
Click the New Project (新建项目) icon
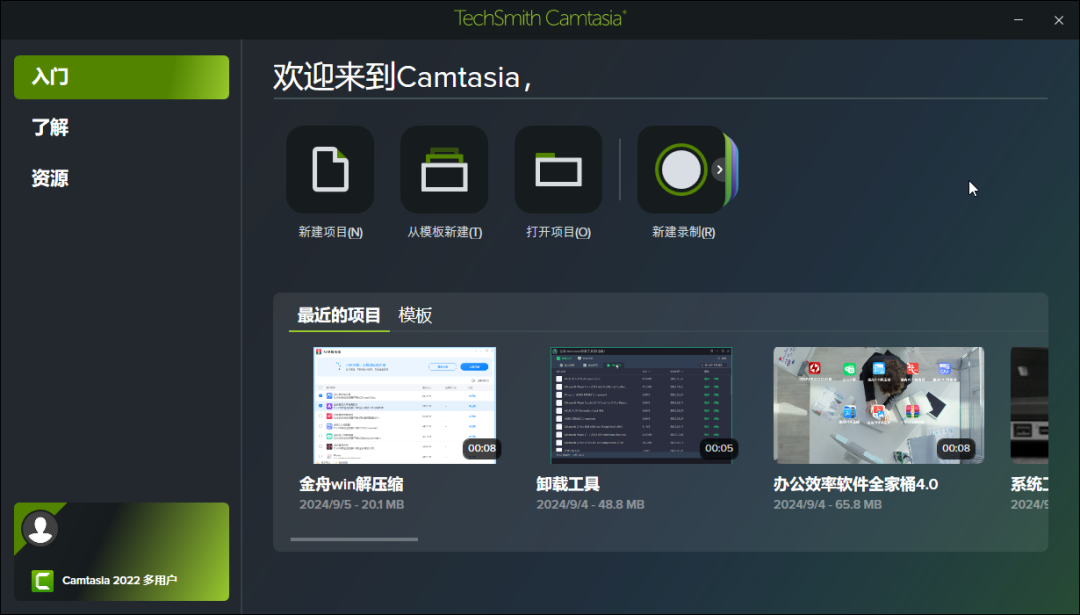330,169
